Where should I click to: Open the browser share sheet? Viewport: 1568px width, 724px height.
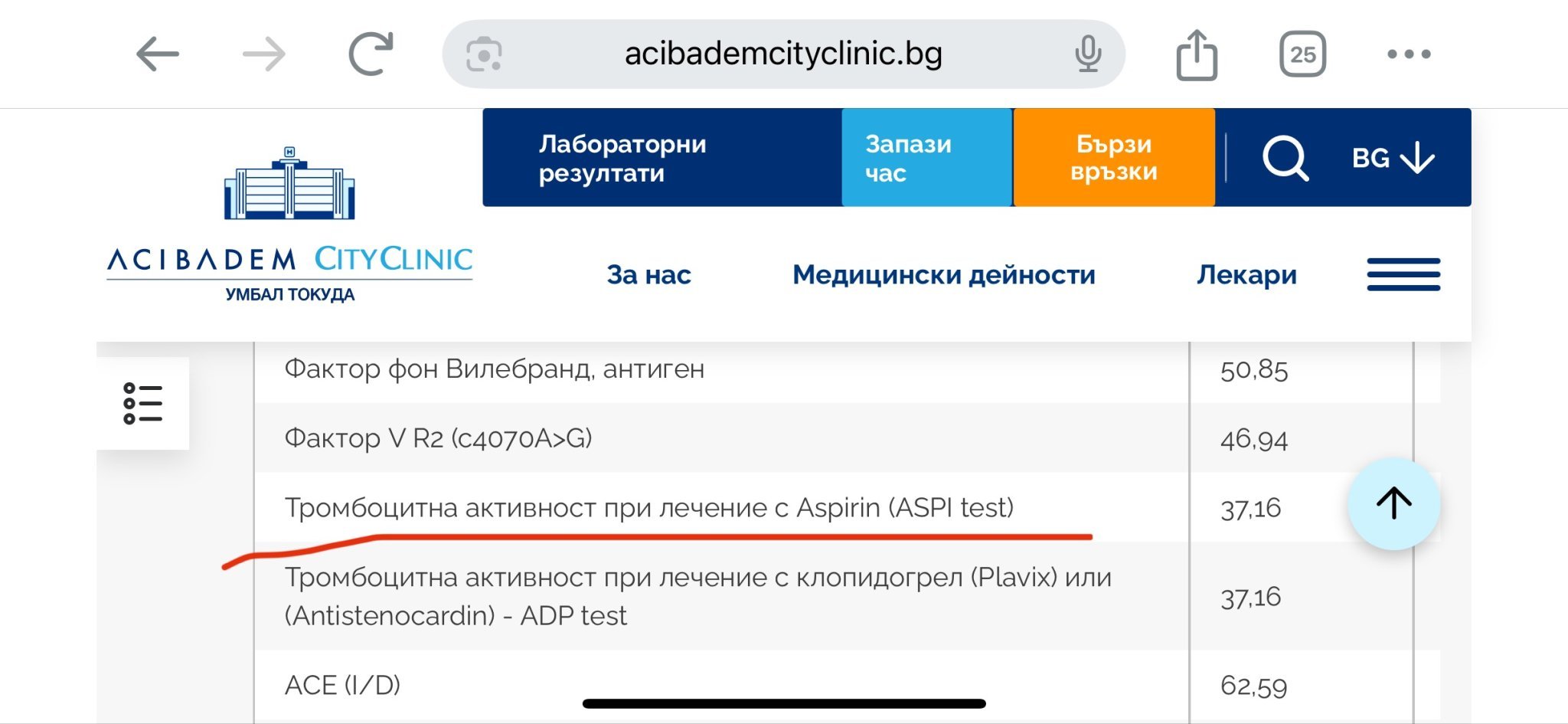[x=1196, y=54]
